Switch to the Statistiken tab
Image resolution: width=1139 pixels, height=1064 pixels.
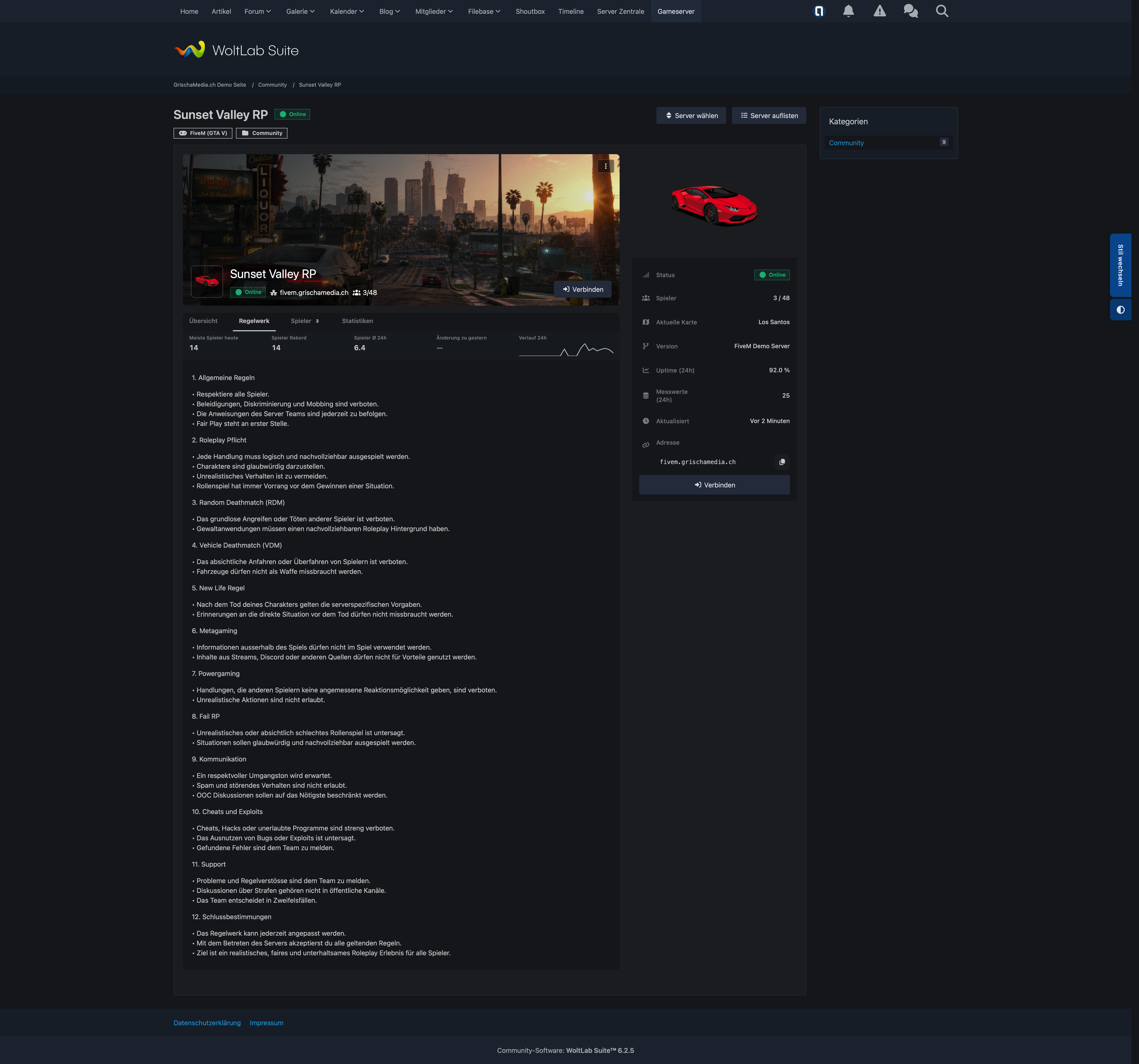pos(358,321)
